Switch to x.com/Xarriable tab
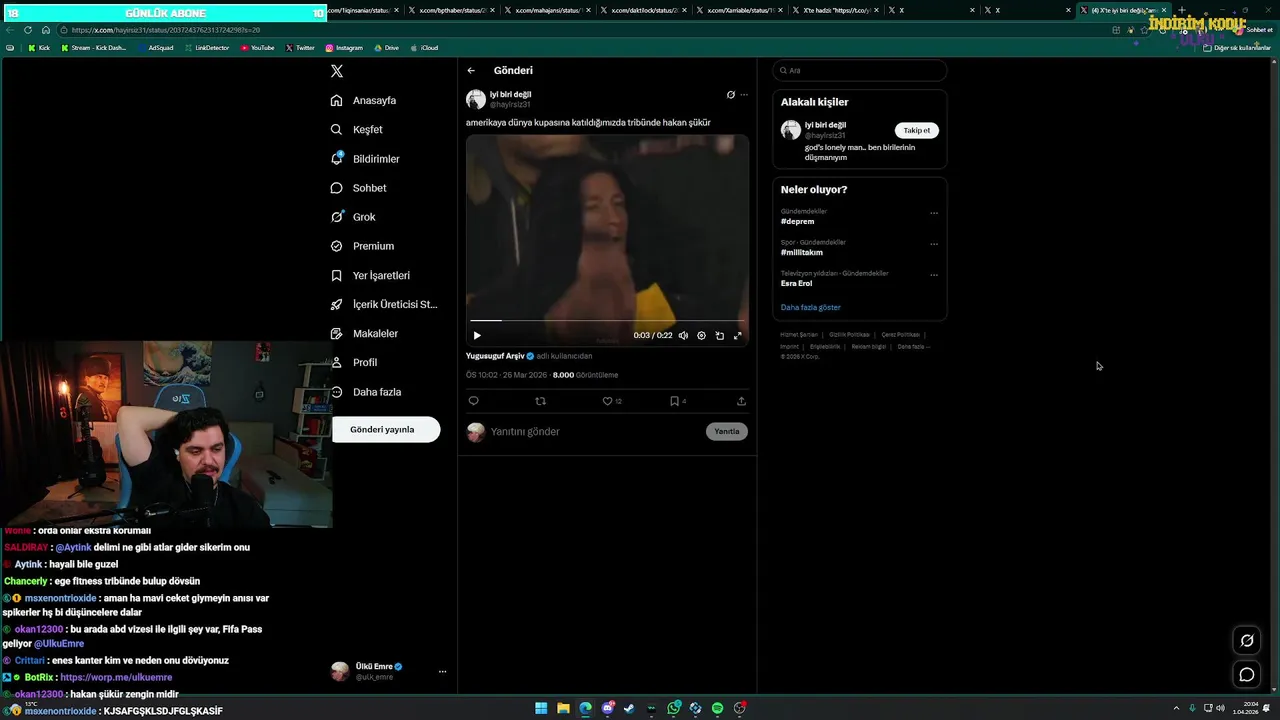 point(736,10)
